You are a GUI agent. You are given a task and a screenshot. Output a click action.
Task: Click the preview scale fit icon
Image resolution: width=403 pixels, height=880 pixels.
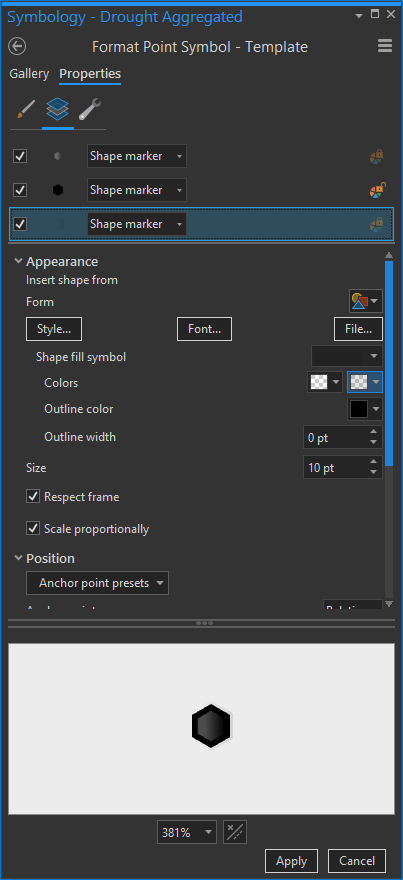[x=235, y=832]
